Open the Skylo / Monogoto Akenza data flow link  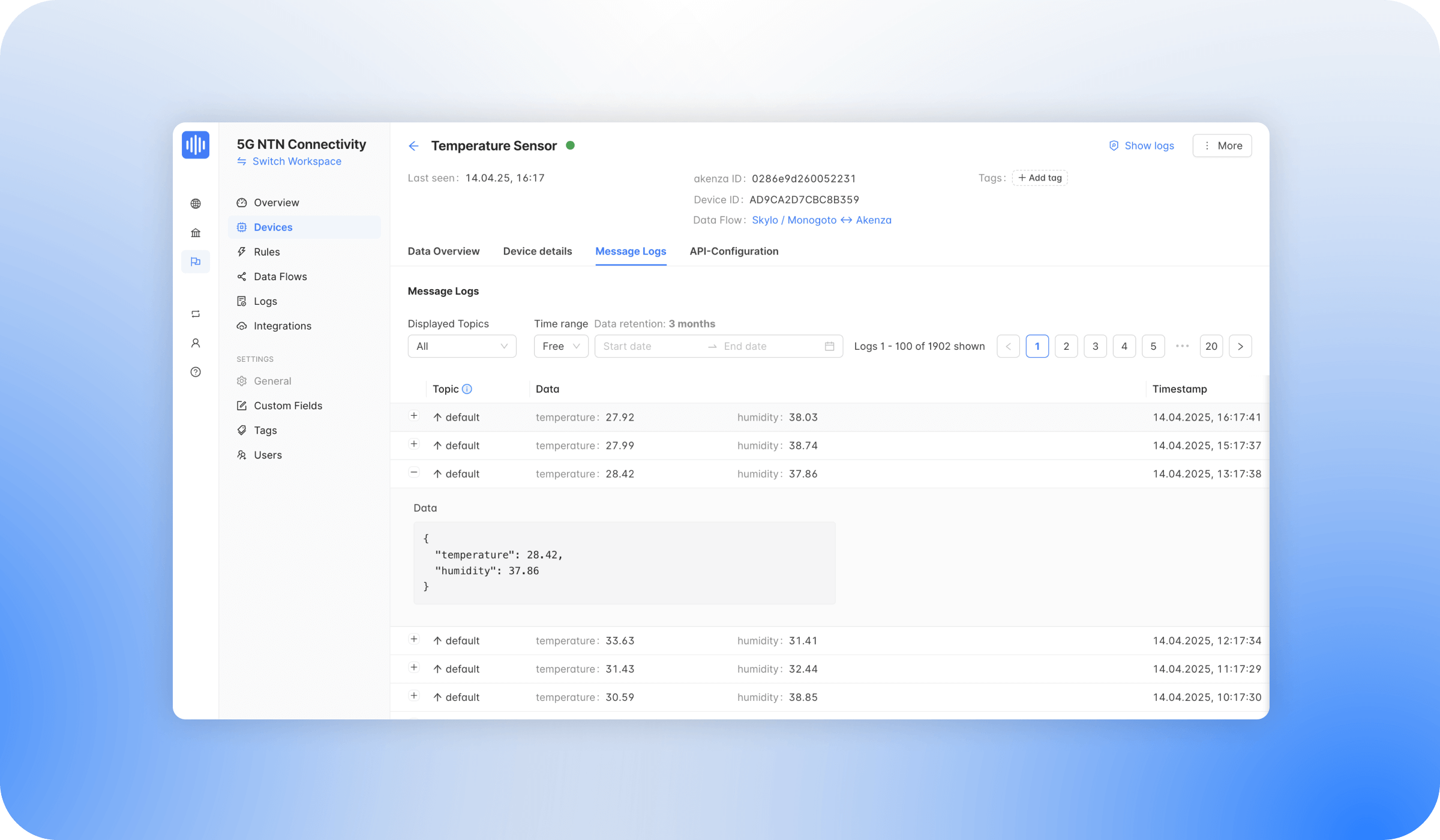click(x=821, y=220)
